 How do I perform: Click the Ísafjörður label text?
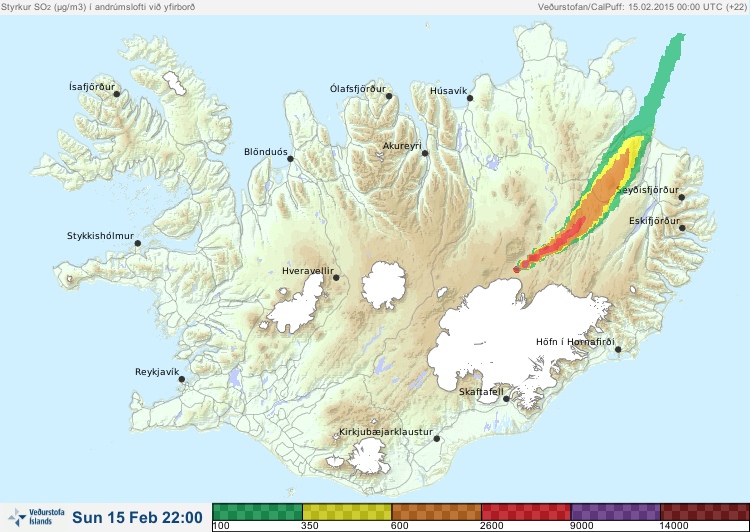click(92, 87)
